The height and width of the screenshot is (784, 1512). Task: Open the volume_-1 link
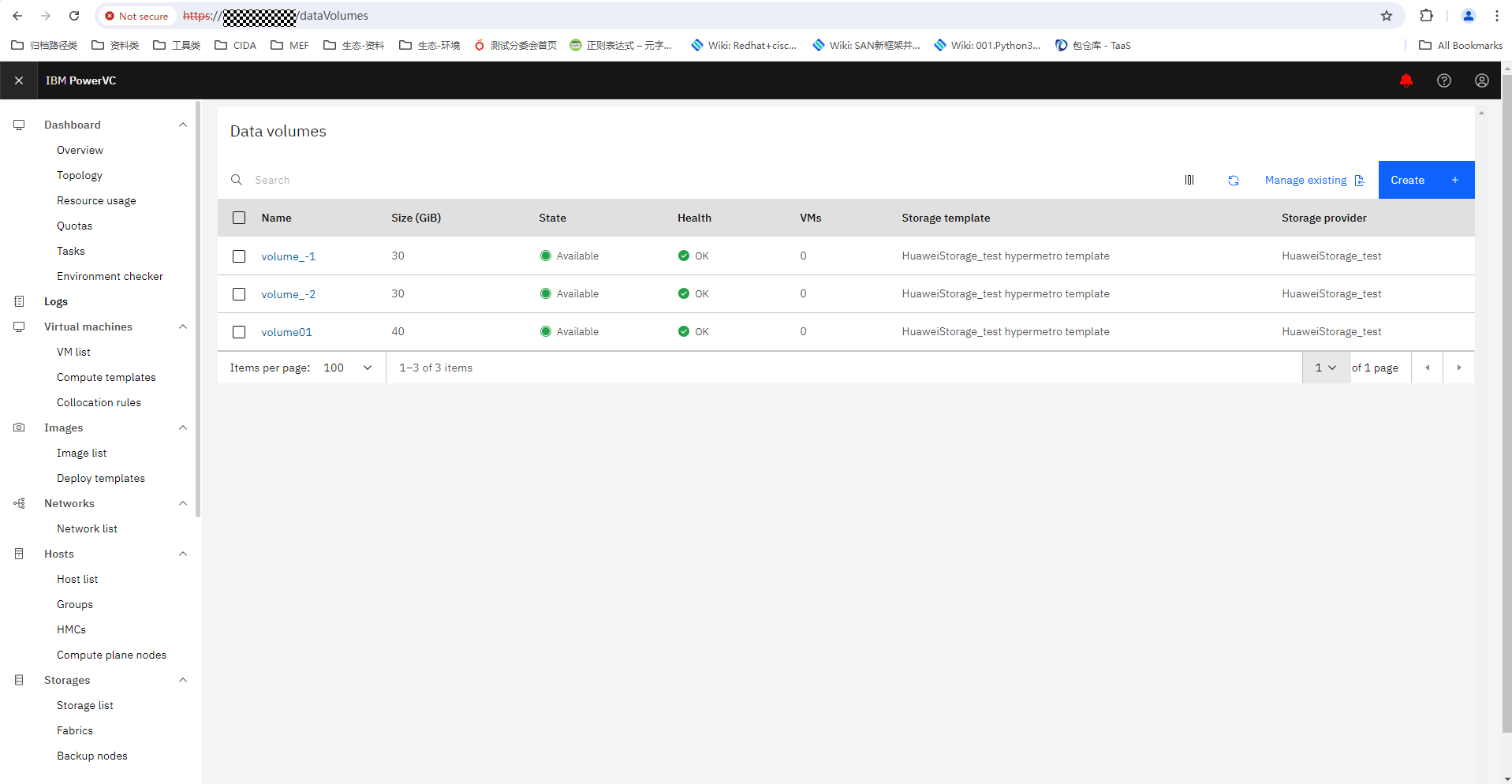pyautogui.click(x=288, y=256)
